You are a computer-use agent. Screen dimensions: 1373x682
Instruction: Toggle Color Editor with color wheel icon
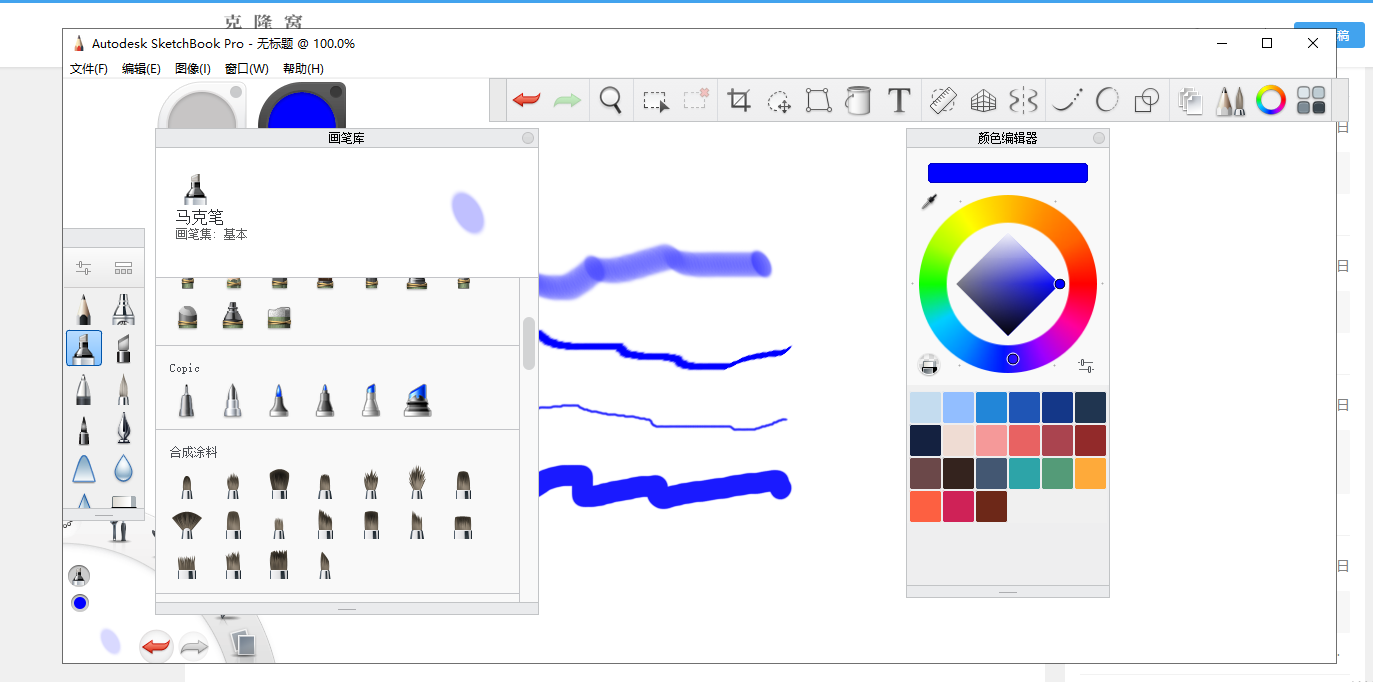[x=1270, y=100]
